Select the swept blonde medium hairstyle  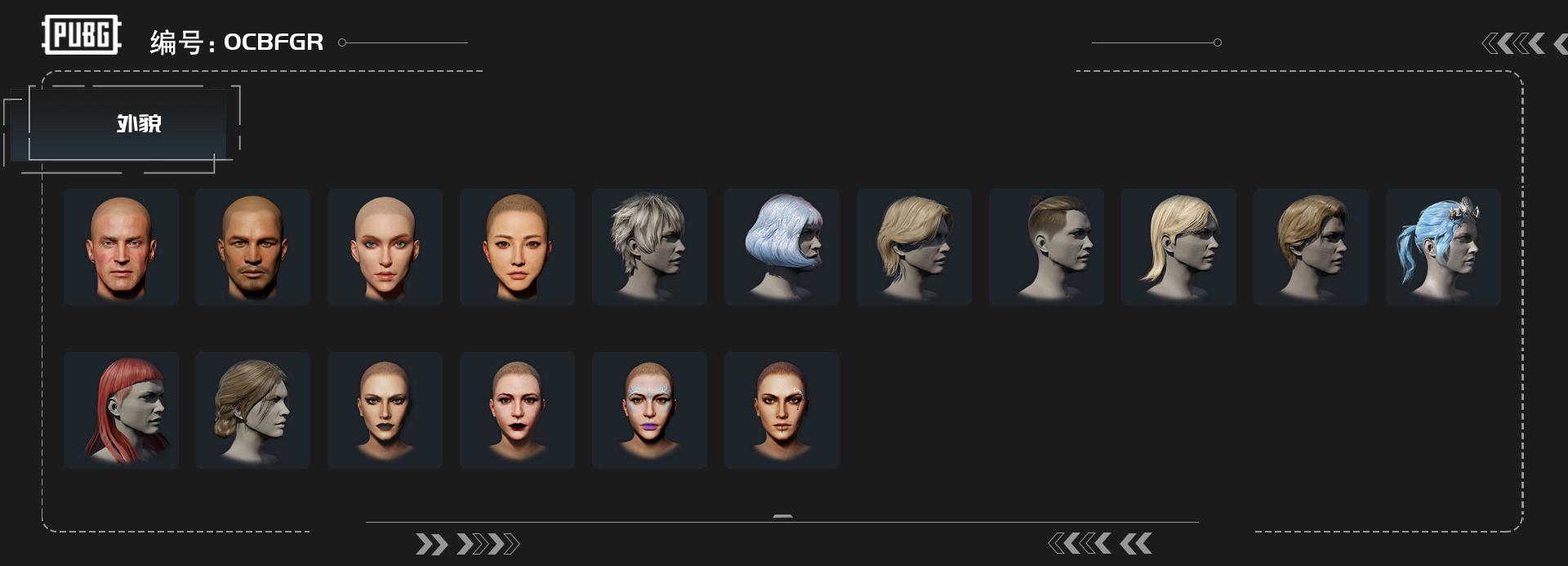pos(915,247)
